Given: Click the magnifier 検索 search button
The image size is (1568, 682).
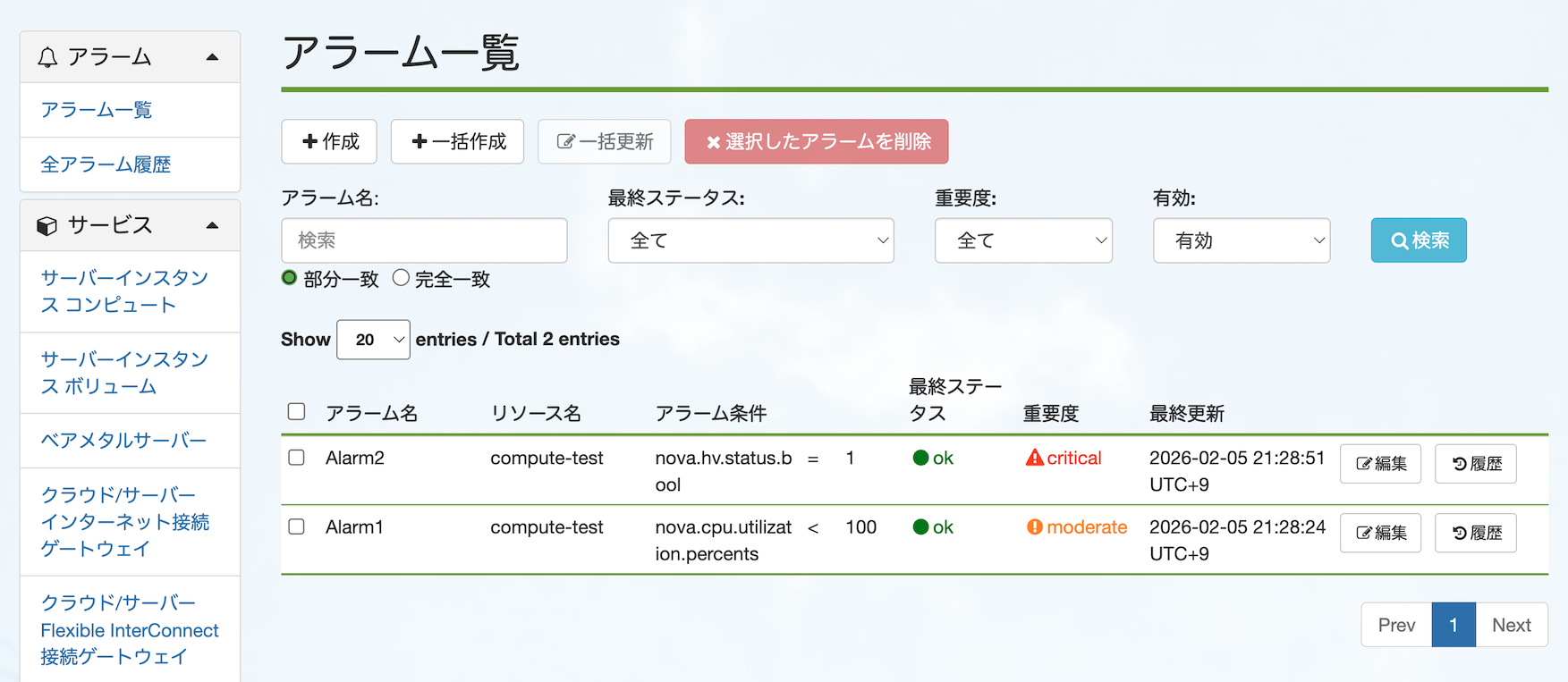Looking at the screenshot, I should 1419,240.
